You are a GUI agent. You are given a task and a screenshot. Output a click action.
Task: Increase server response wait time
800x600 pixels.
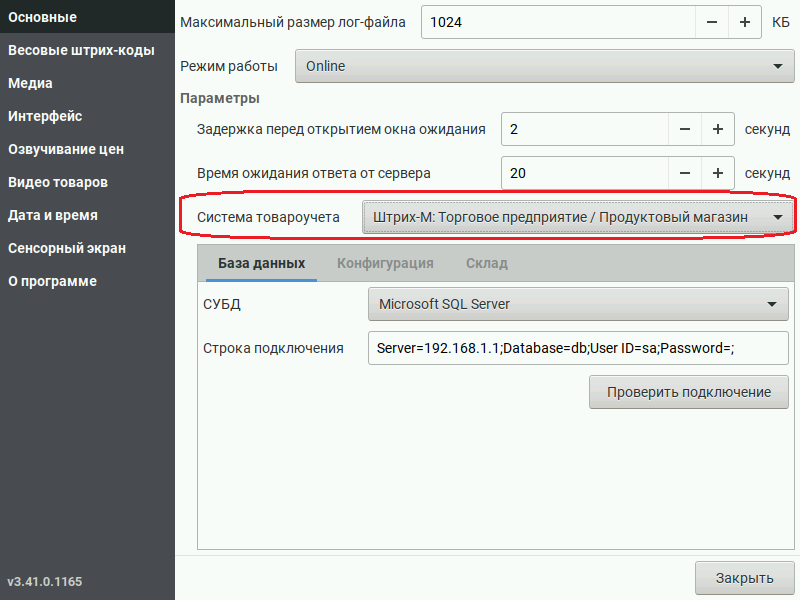718,173
